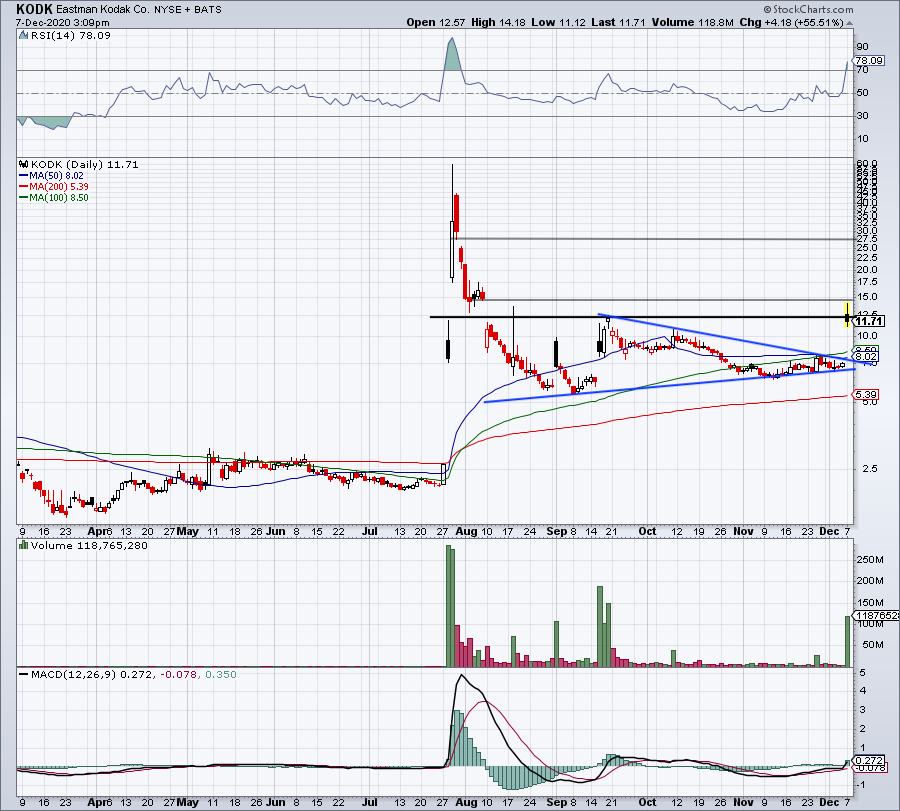Click the 8.02 MA(50) axis tag
900x811 pixels.
coord(865,356)
